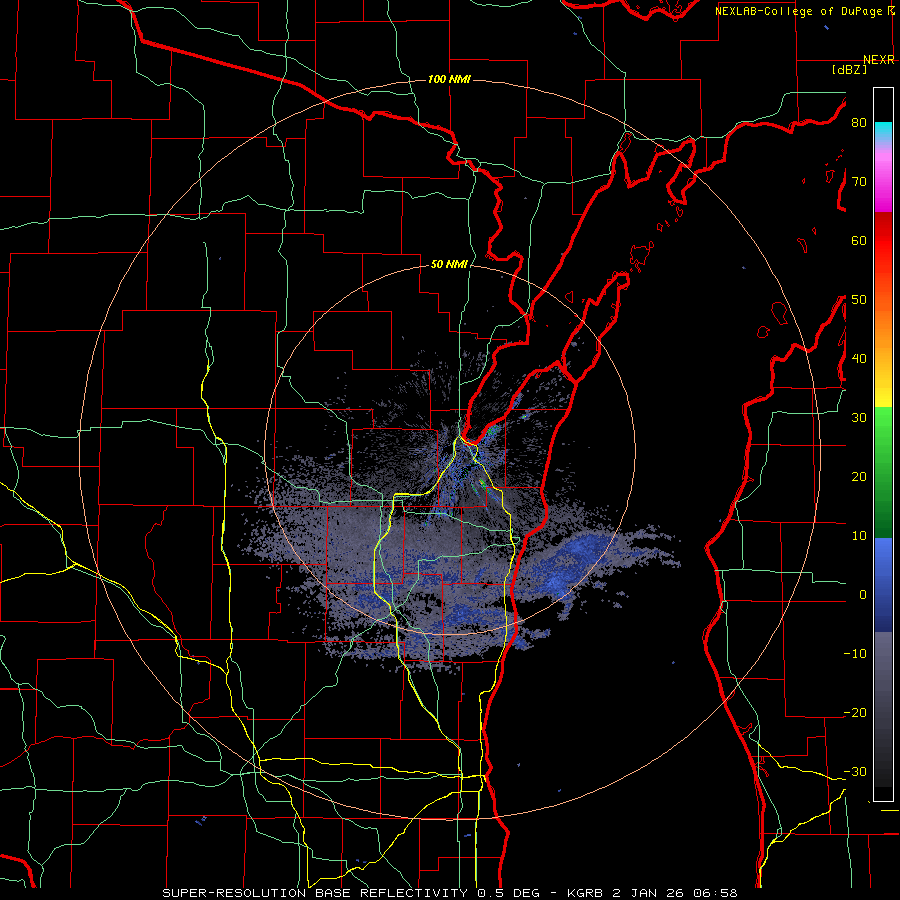
Task: Click the '2 JAN 26 06:58' timestamp
Action: [x=676, y=893]
